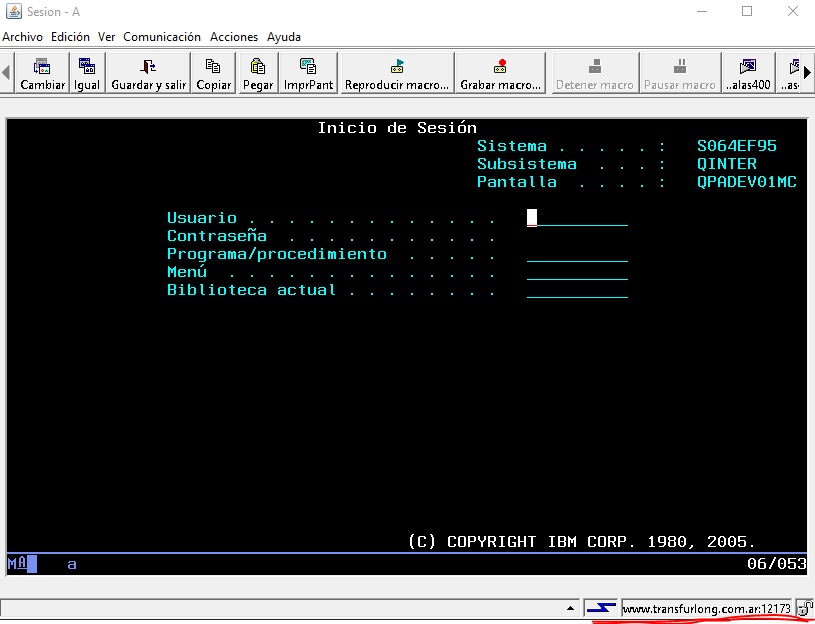Click the small up arrow in status bar

coord(570,608)
